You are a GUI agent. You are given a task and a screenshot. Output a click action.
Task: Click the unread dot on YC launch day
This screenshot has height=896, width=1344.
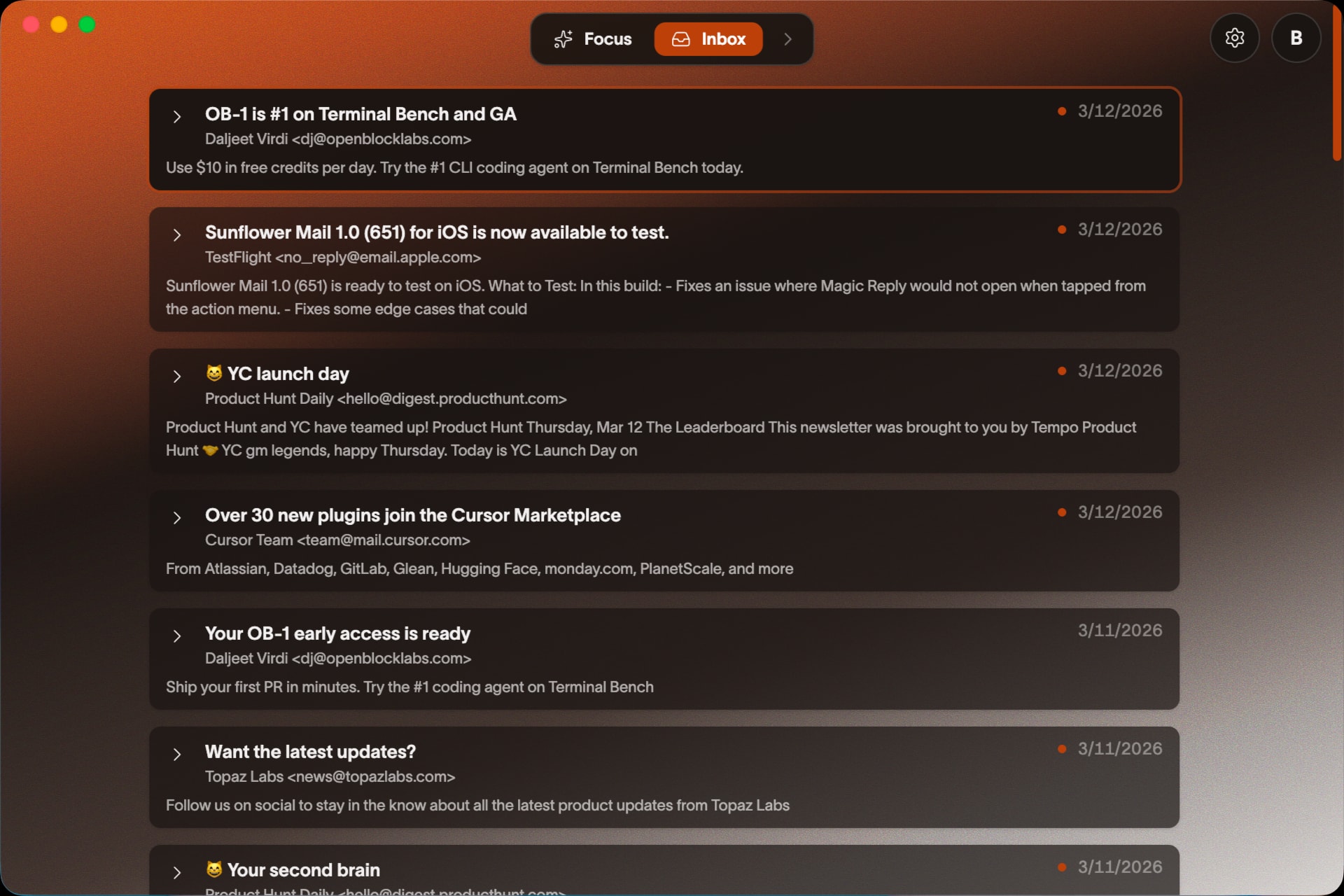coord(1062,371)
